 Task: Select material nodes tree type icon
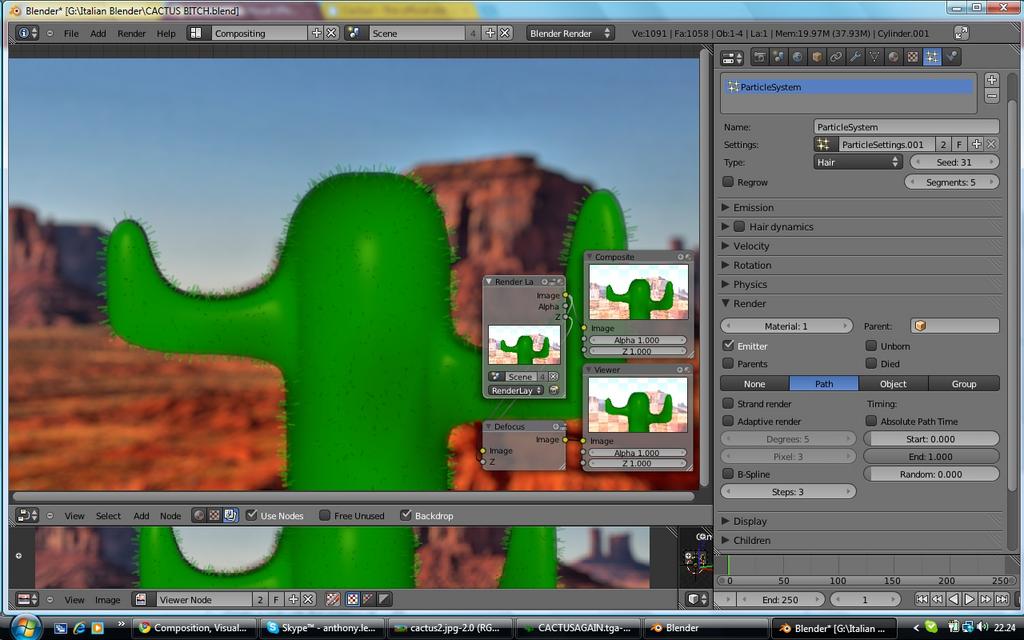[x=199, y=515]
